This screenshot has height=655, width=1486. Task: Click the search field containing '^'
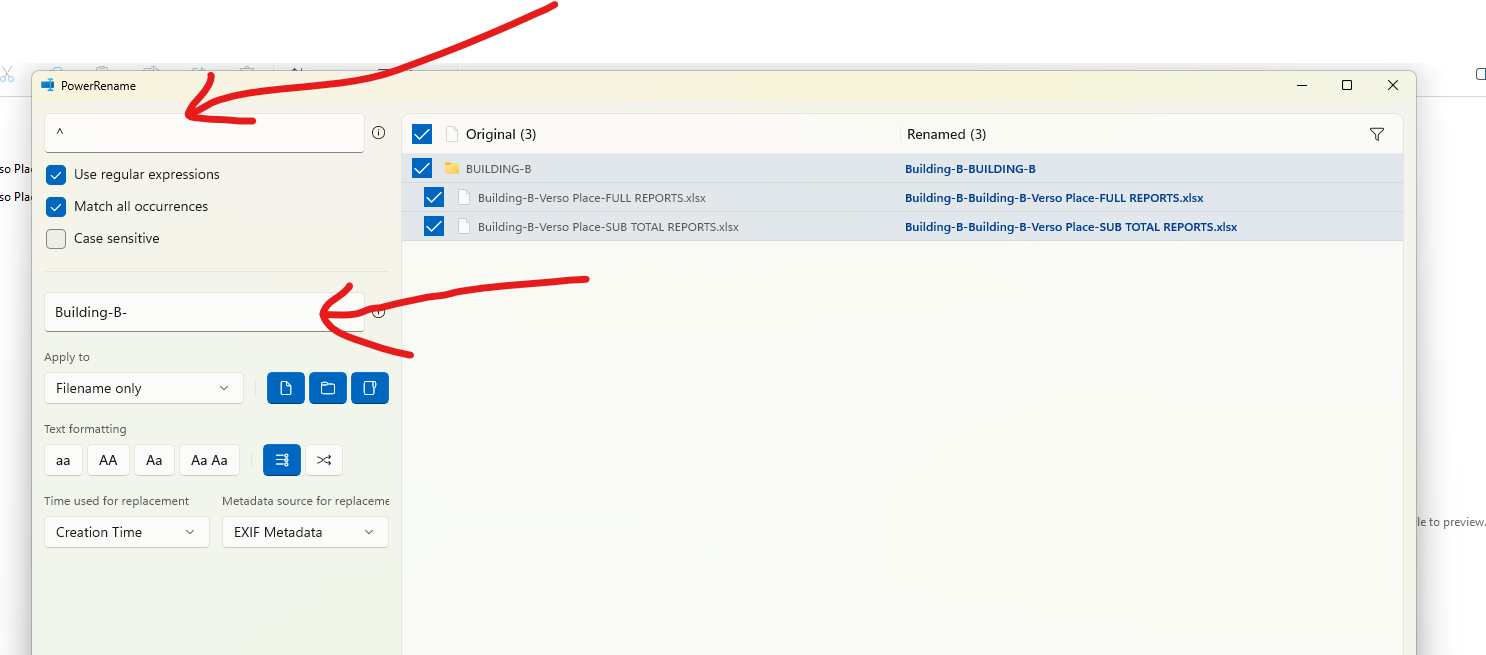point(204,132)
